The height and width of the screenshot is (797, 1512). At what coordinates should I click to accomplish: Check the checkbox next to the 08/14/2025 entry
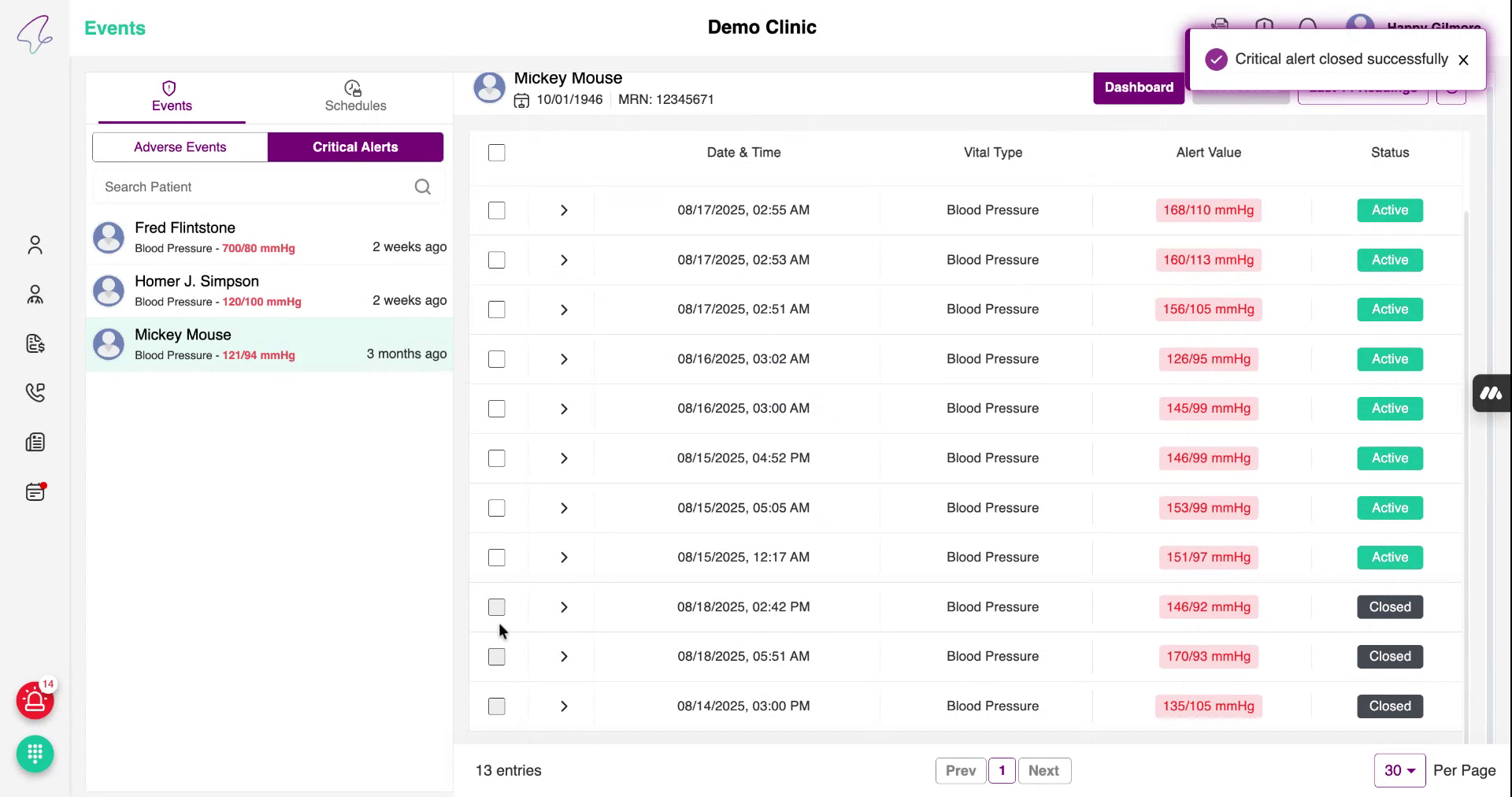tap(496, 706)
